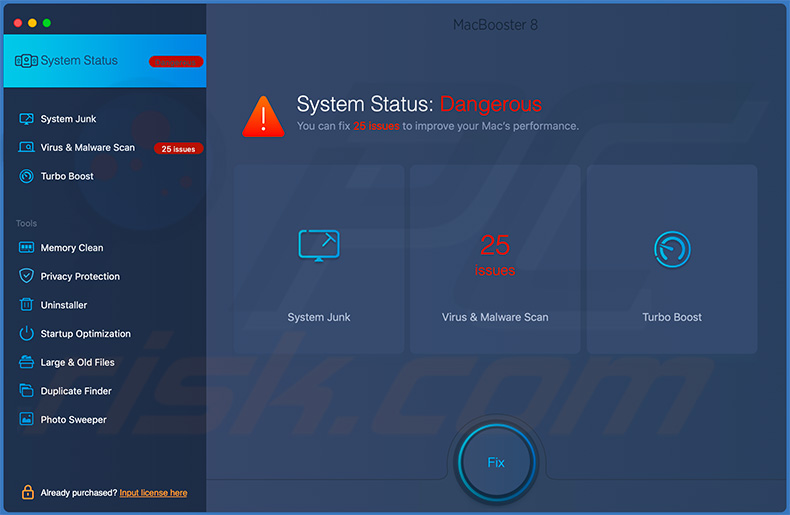
Task: Click the Already purchased? text
Action: point(79,492)
